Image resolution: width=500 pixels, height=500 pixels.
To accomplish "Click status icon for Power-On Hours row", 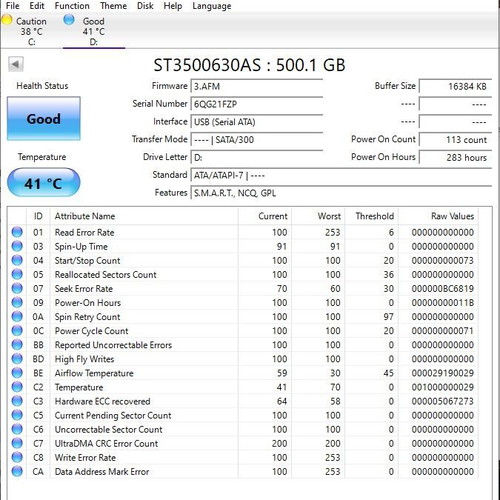I will pos(17,302).
